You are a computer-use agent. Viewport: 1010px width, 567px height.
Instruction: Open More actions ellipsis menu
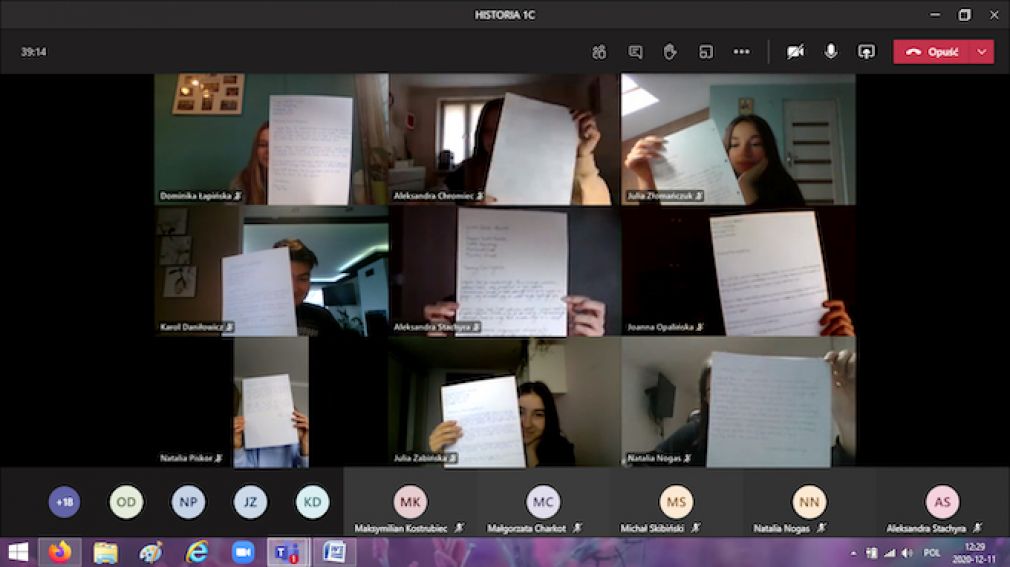(741, 52)
